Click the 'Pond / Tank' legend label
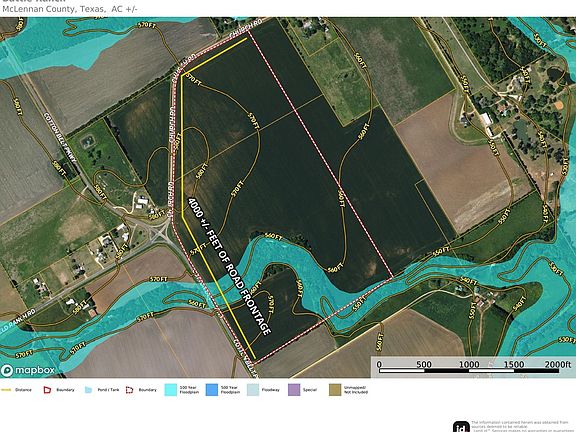Screen dimensions: 576x432 click(x=108, y=390)
